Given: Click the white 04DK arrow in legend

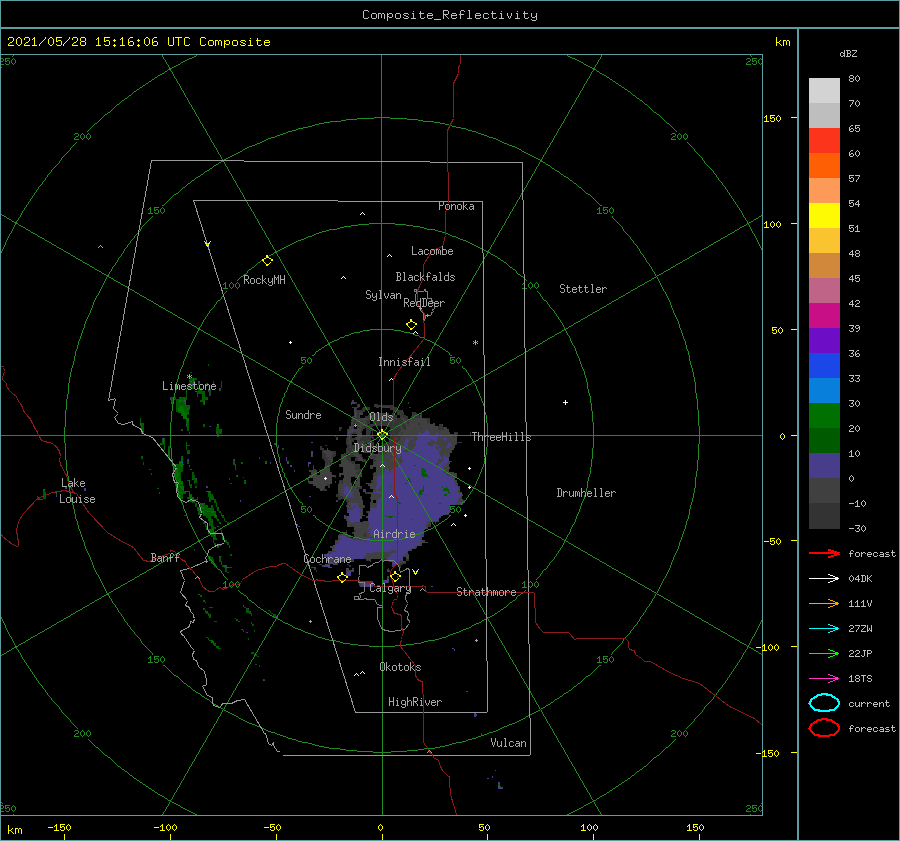Looking at the screenshot, I should tap(824, 578).
